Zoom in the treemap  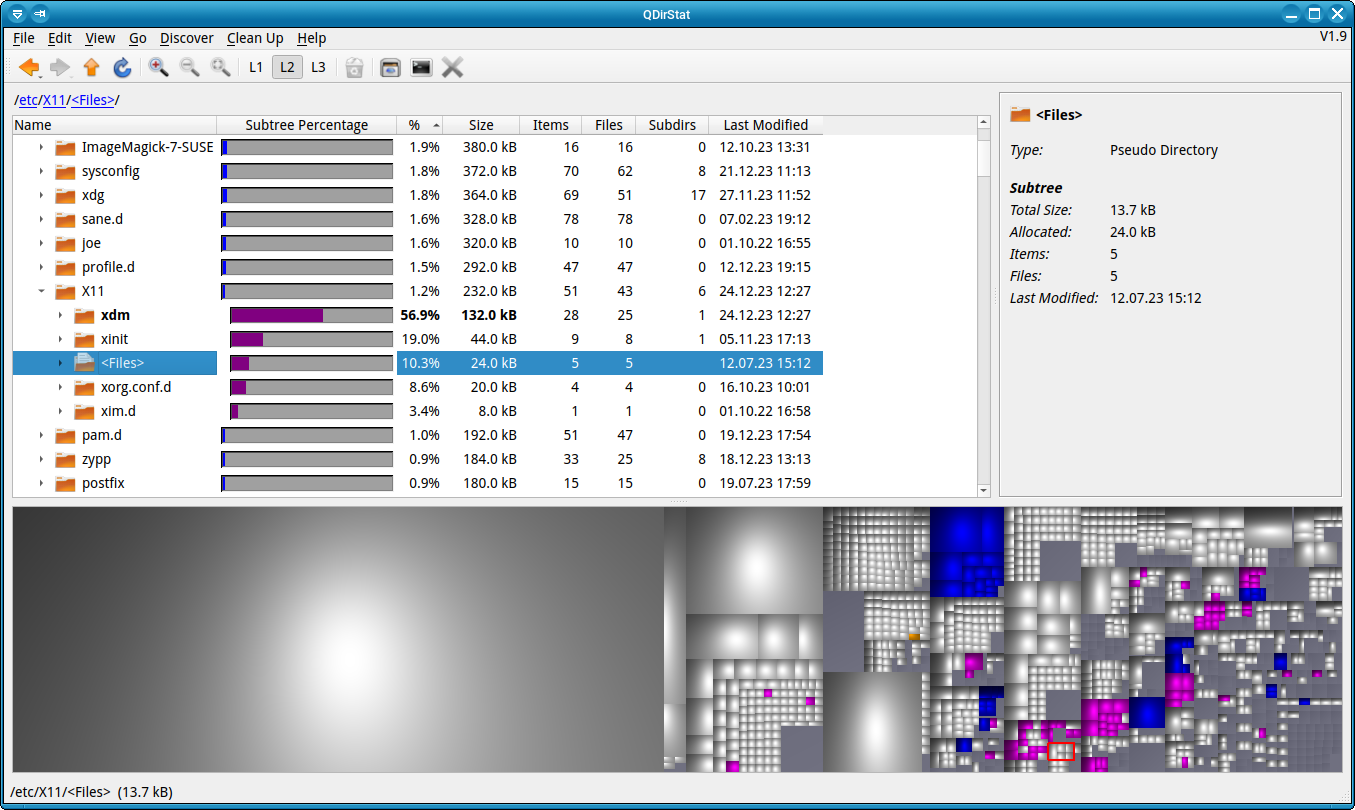[x=158, y=67]
